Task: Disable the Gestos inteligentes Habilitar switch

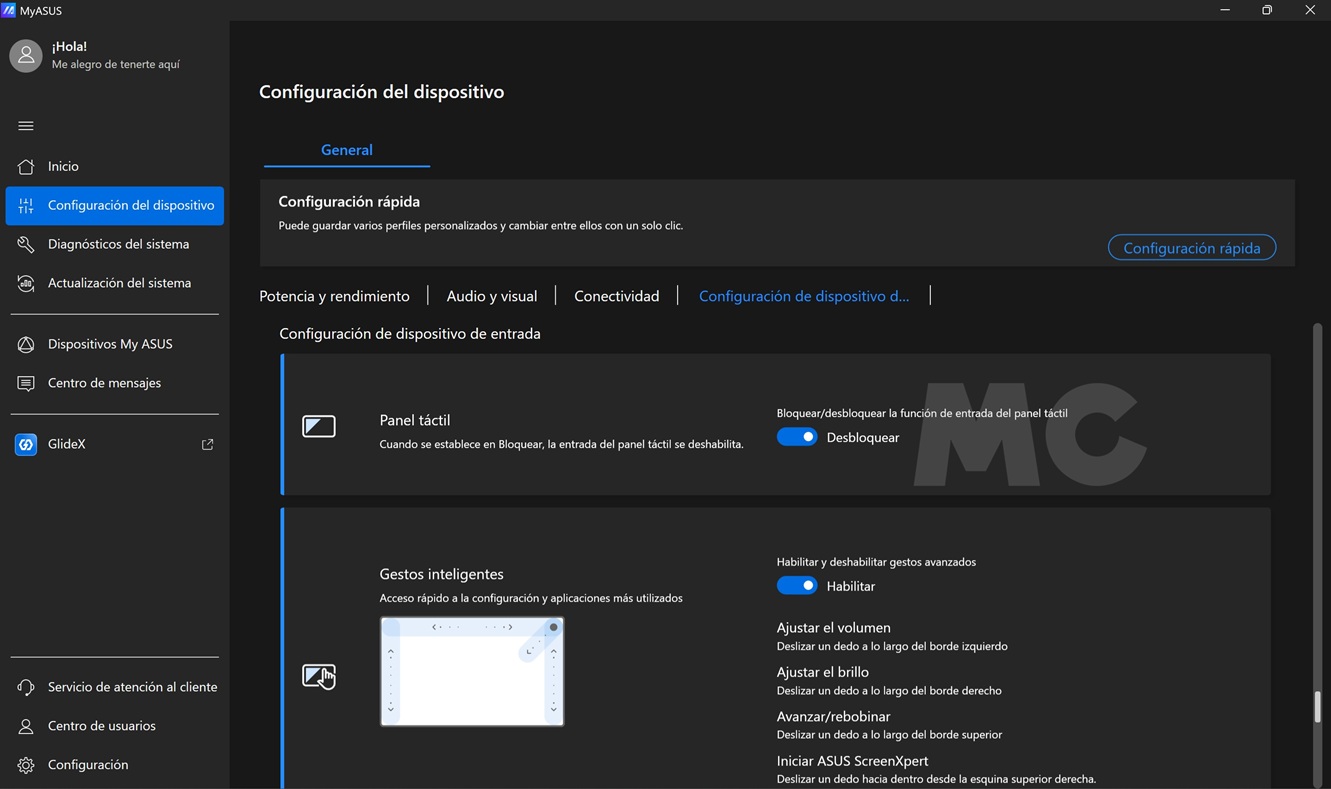Action: pos(797,586)
